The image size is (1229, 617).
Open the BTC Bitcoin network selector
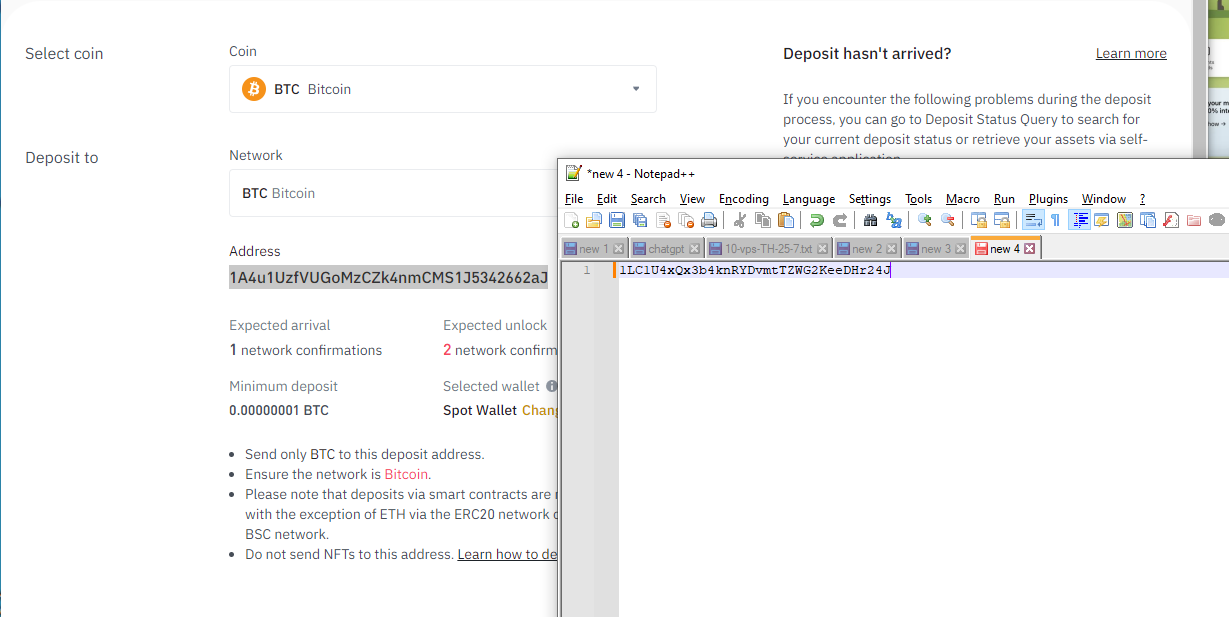click(x=393, y=193)
